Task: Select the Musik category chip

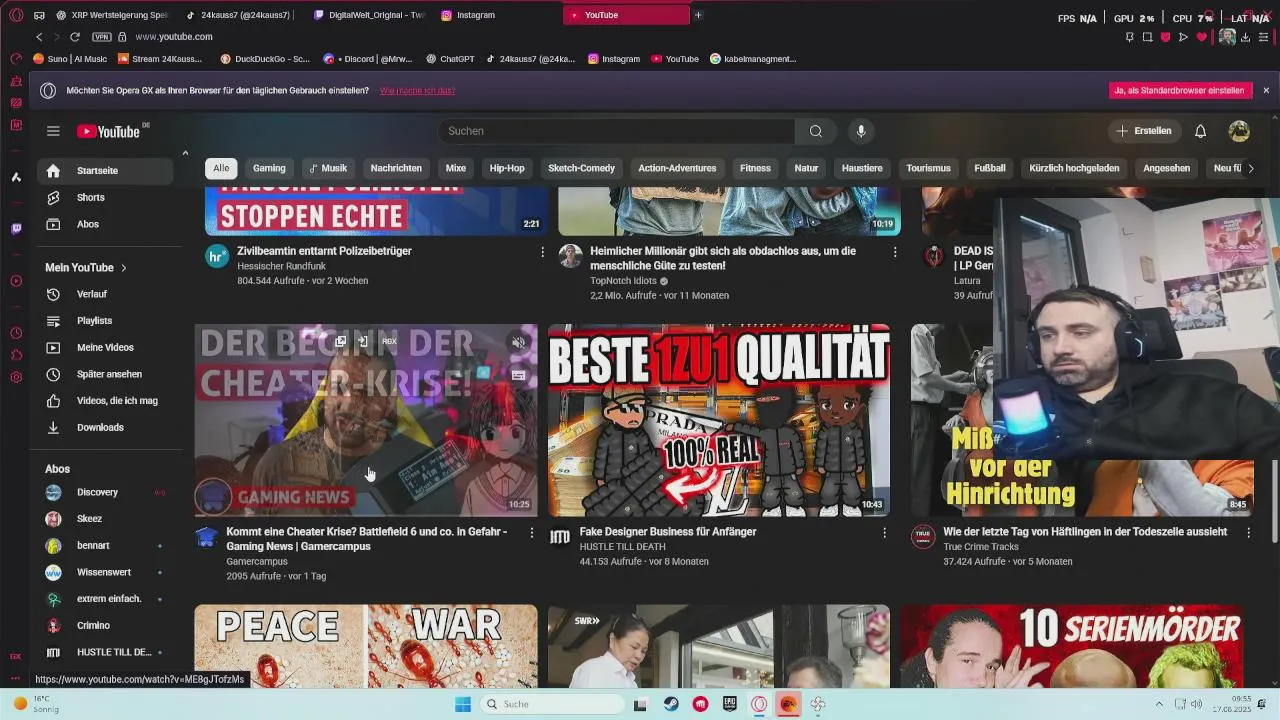Action: 328,168
